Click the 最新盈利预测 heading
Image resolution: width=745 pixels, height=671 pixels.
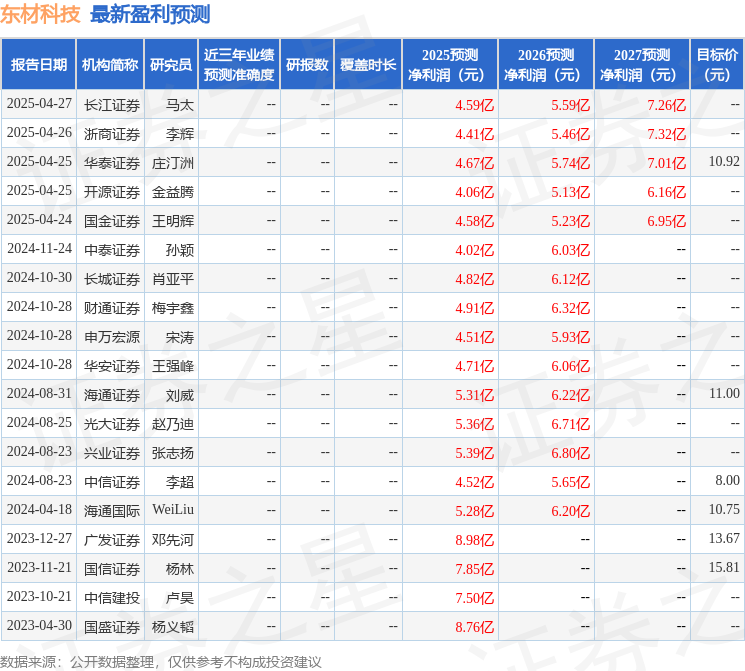(150, 14)
